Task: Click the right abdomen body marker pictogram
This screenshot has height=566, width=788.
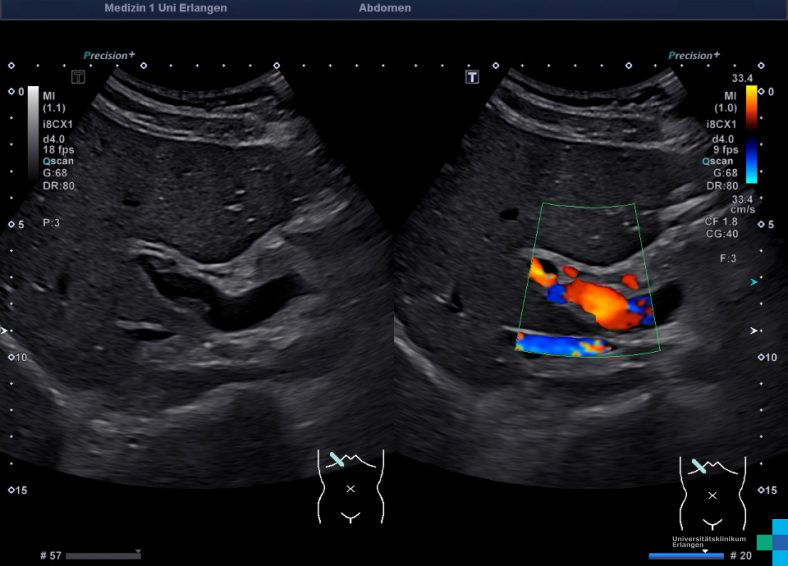Action: (712, 491)
